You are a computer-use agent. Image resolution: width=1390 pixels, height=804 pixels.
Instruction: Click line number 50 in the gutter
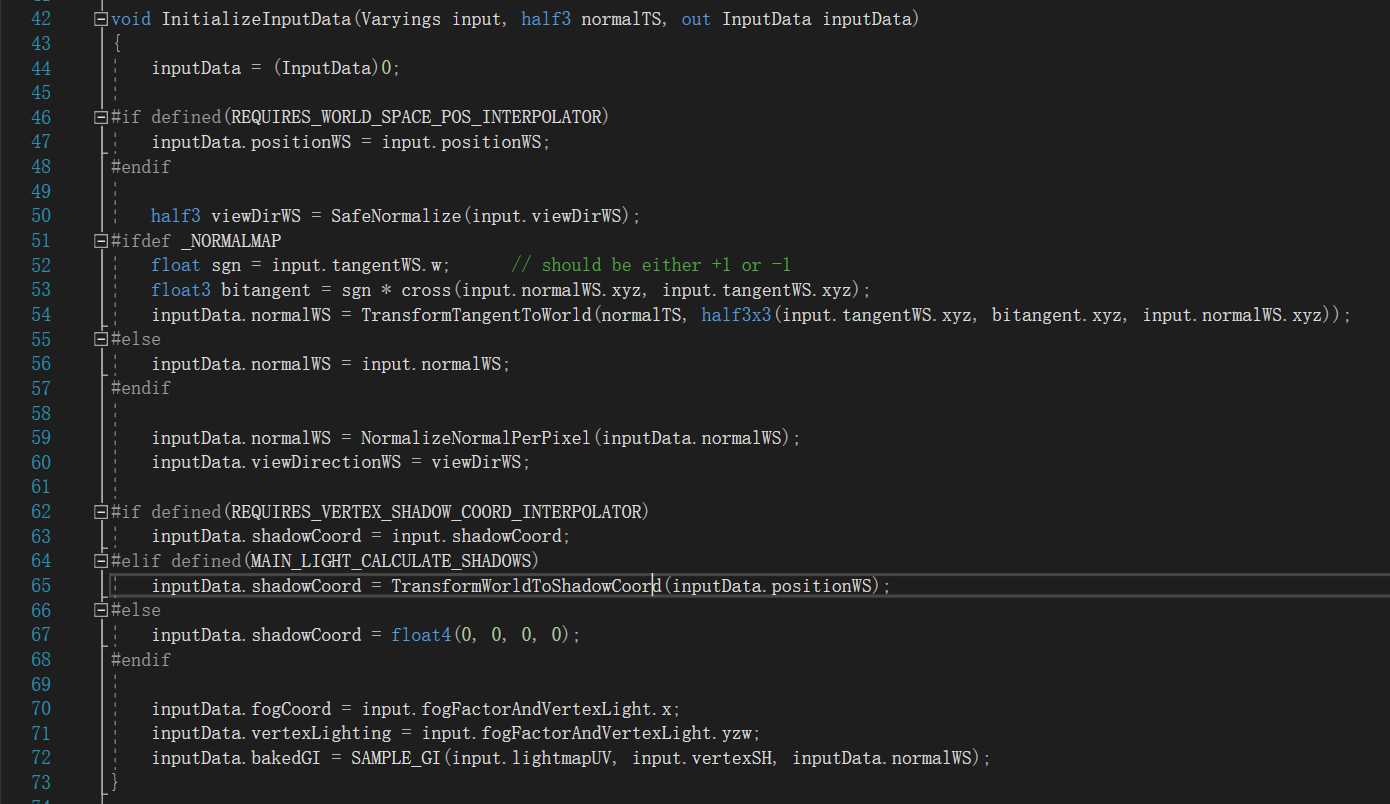pos(41,216)
